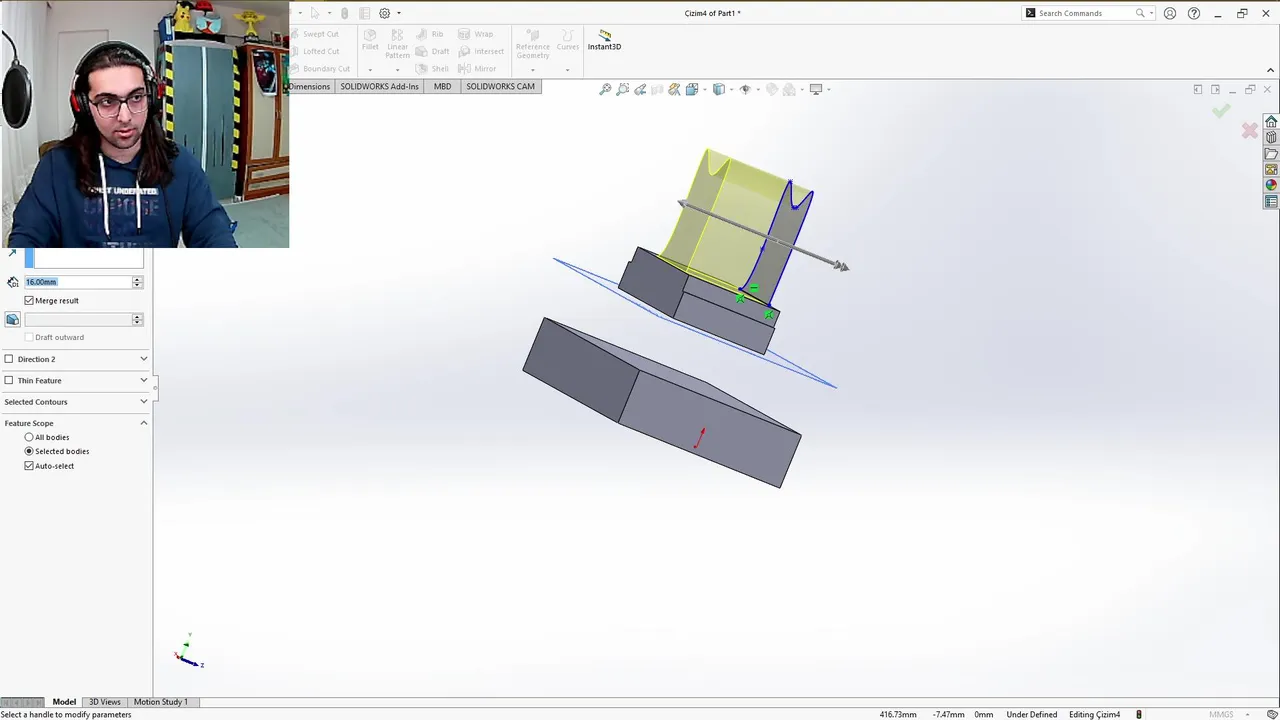
Task: Open the SOLIDWORKS Resources home tab
Action: point(1271,121)
